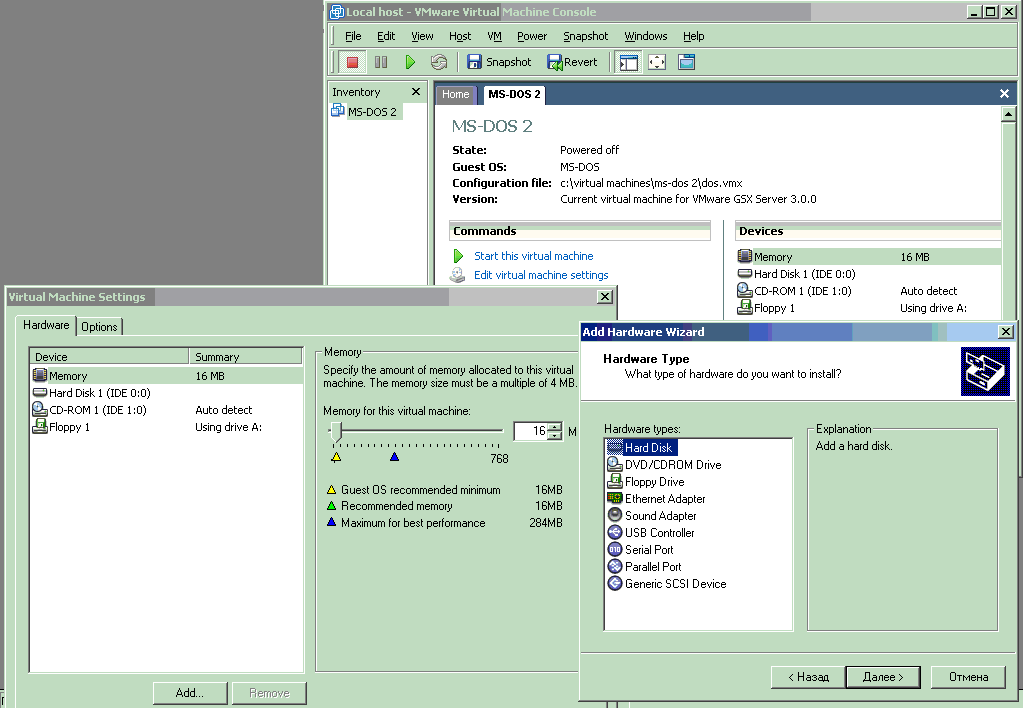Close the Inventory panel
The height and width of the screenshot is (708, 1023).
pyautogui.click(x=416, y=92)
